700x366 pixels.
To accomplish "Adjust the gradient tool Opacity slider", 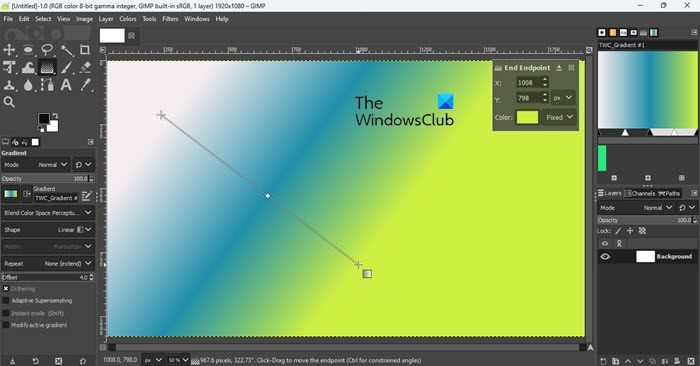I will [x=47, y=179].
